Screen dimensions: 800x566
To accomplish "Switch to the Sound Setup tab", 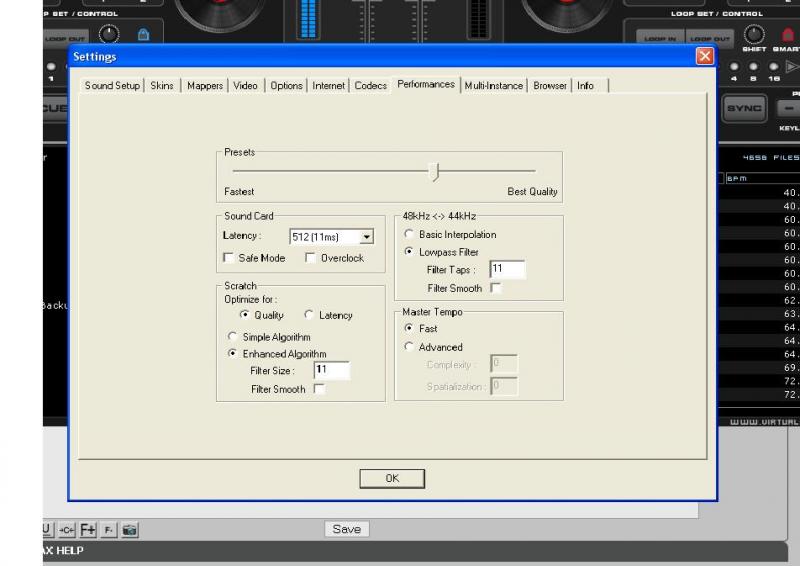I will point(112,86).
